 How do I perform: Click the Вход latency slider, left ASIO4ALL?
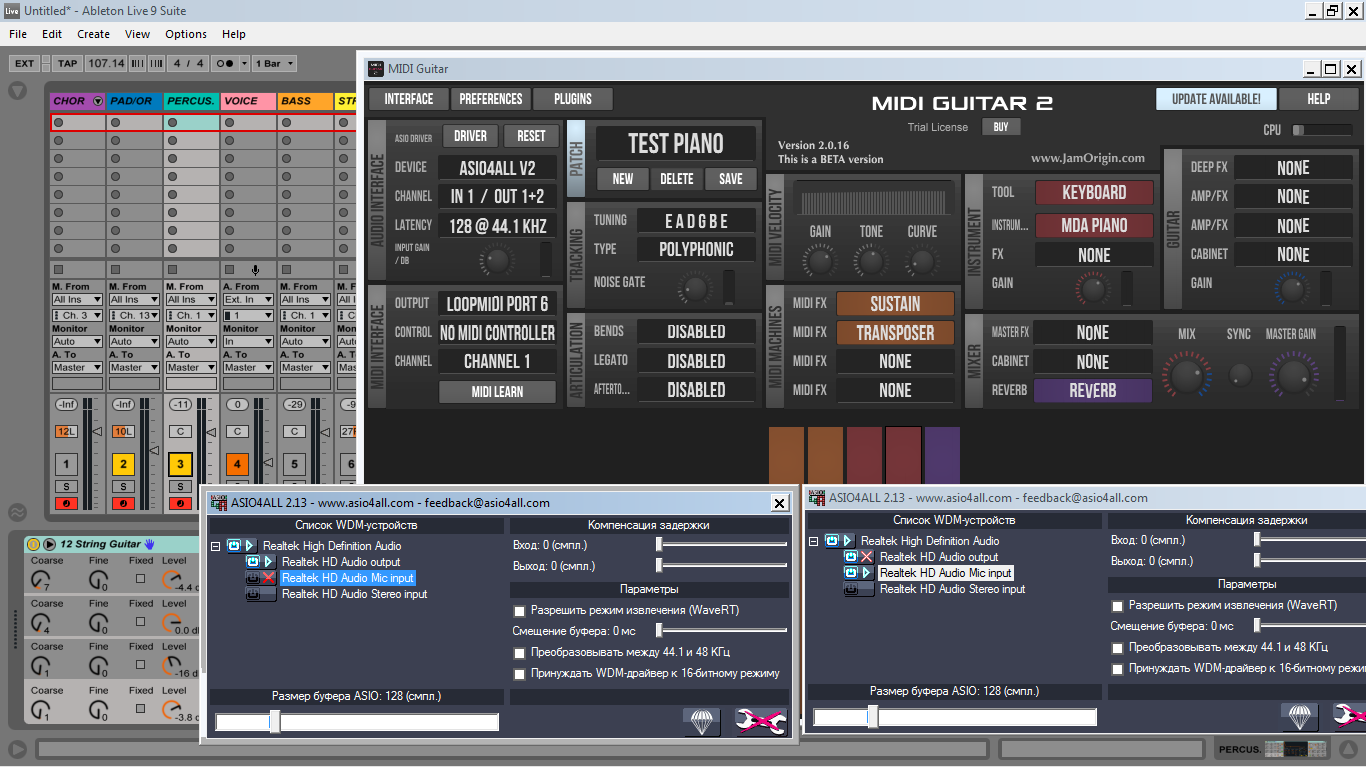(722, 545)
